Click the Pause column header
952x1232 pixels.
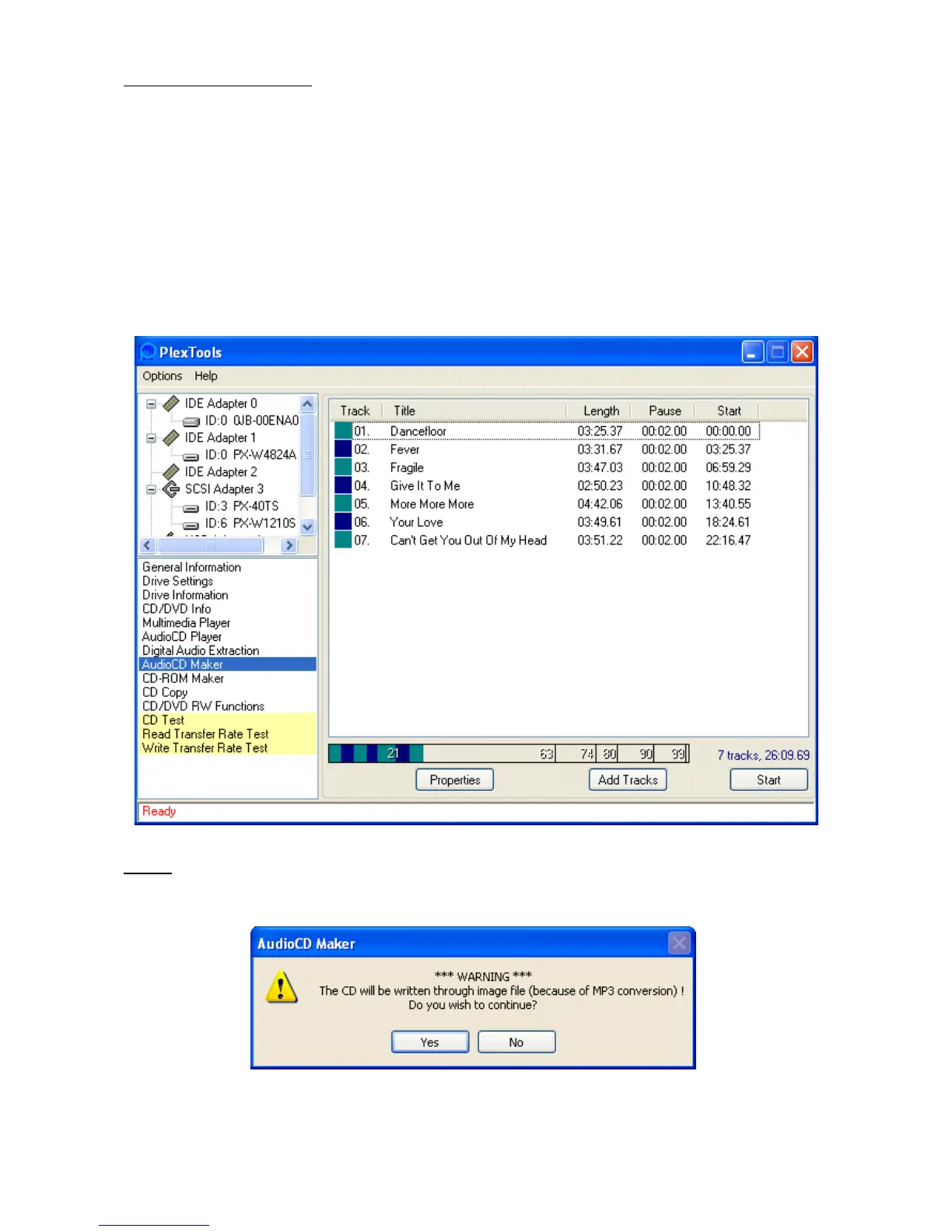[x=662, y=411]
